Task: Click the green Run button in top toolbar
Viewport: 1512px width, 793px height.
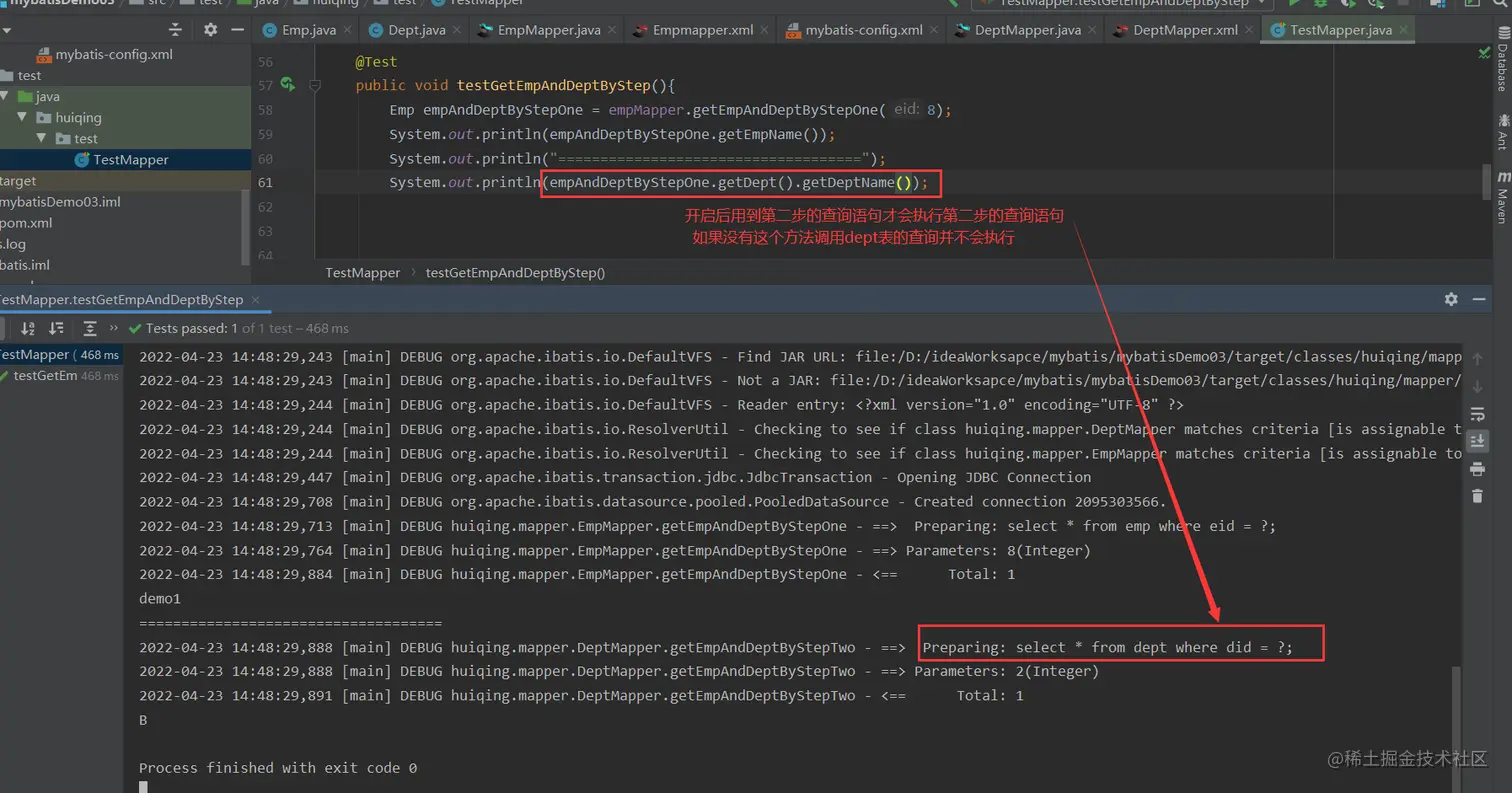Action: coord(1295,3)
